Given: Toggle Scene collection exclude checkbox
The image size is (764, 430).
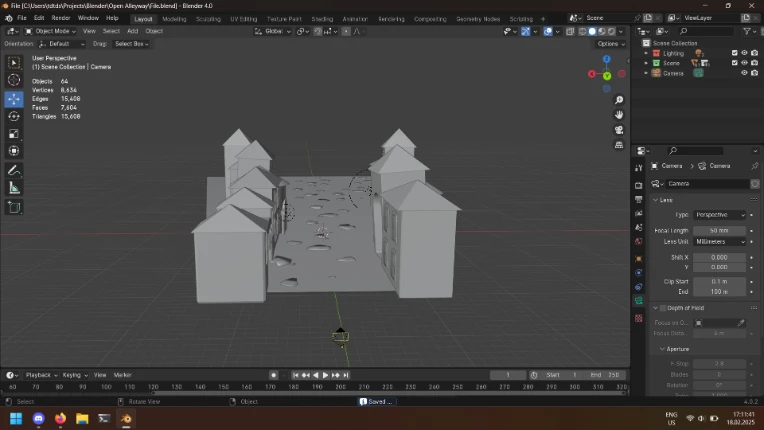Looking at the screenshot, I should (735, 63).
